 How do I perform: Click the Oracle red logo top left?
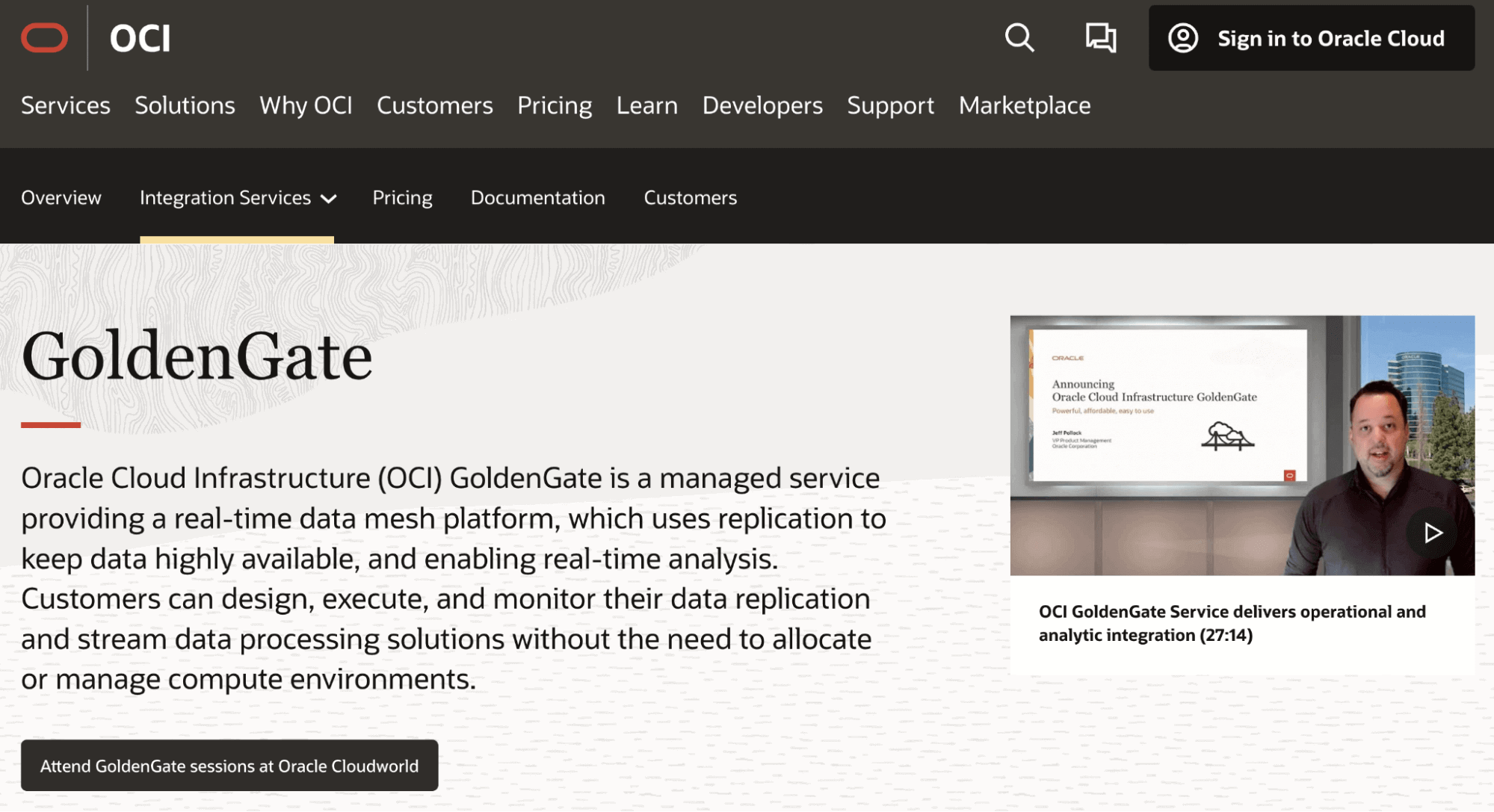click(x=44, y=37)
